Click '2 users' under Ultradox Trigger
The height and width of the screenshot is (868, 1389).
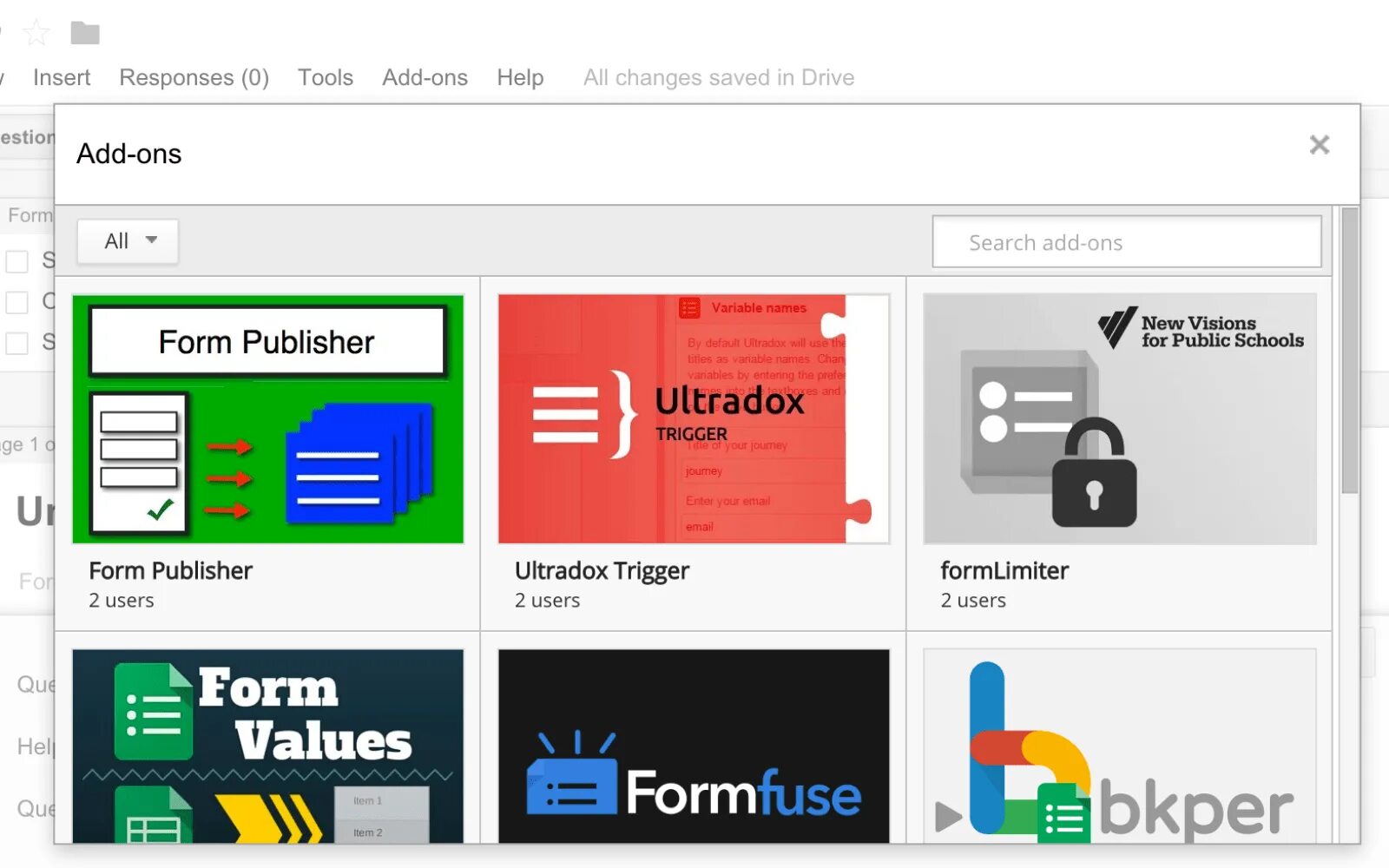coord(547,601)
